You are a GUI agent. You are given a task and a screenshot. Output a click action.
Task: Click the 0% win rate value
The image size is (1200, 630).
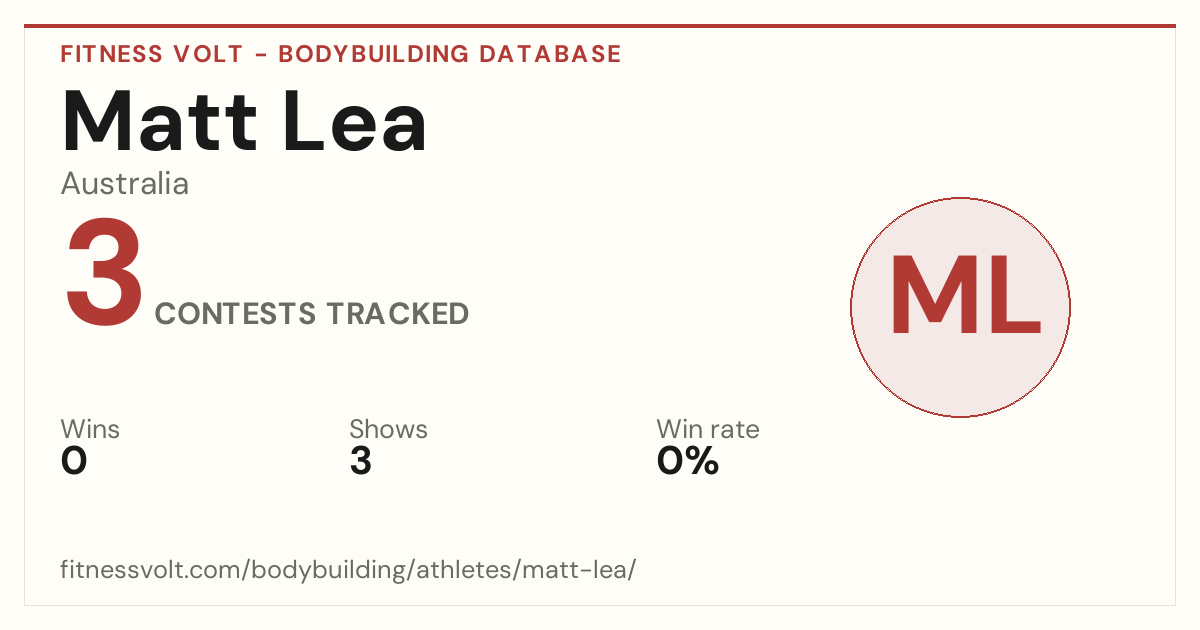click(688, 461)
